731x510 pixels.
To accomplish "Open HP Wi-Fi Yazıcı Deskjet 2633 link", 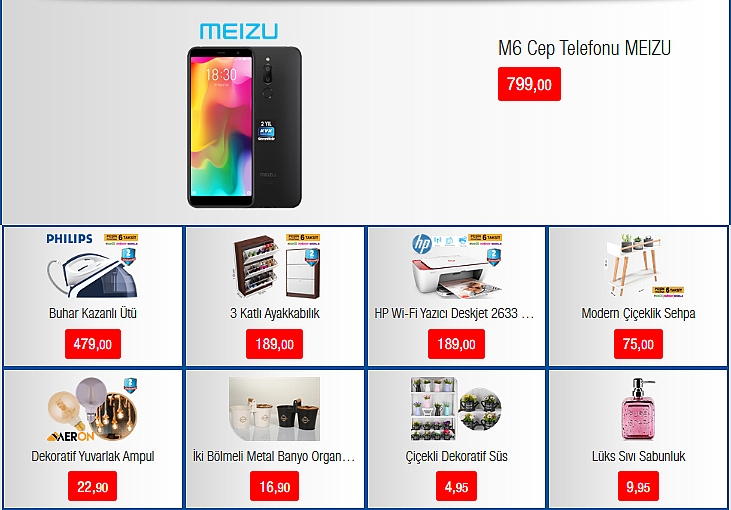I will [x=455, y=313].
